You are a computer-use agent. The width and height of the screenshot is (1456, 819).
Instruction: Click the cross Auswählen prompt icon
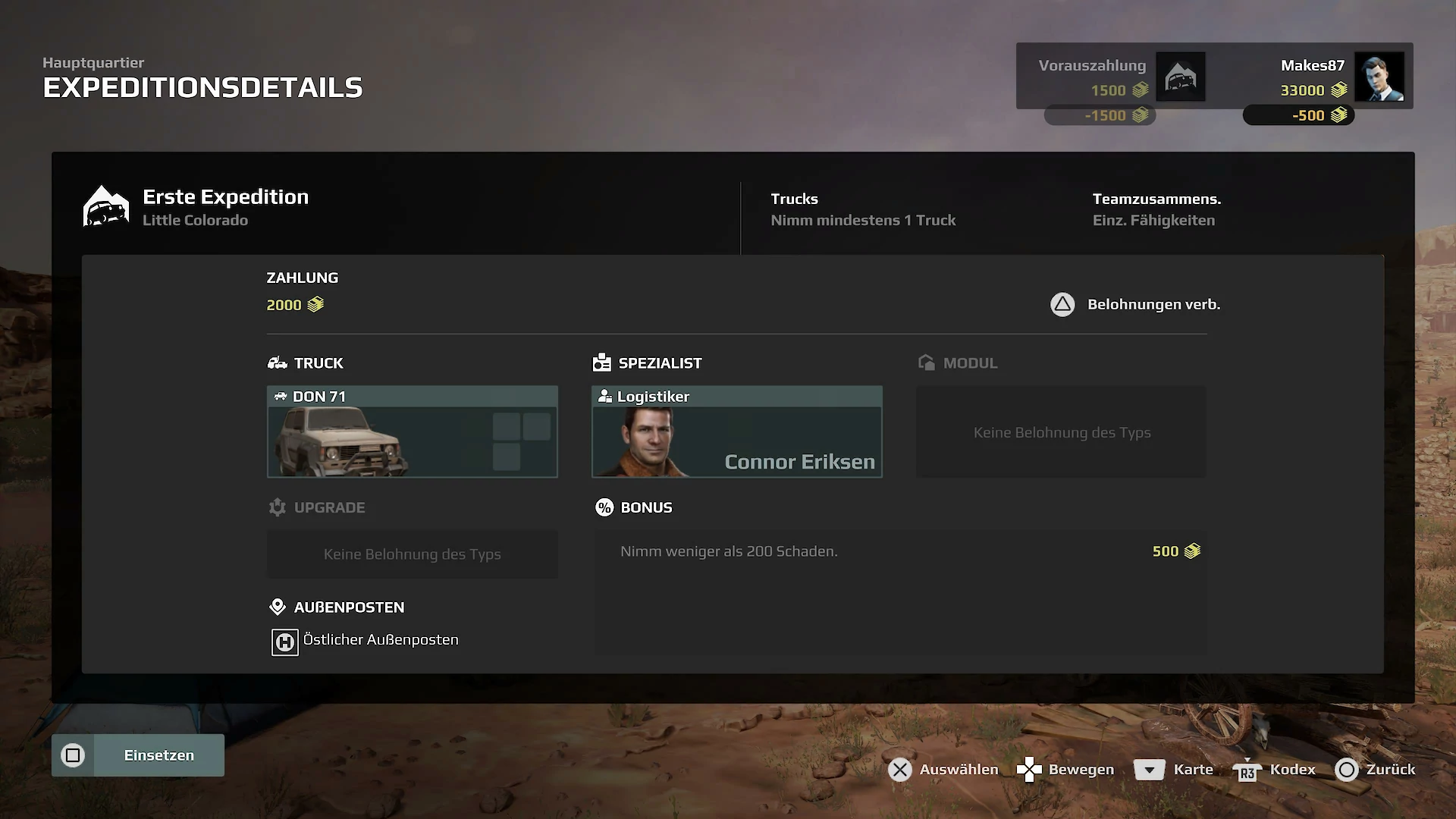[900, 770]
